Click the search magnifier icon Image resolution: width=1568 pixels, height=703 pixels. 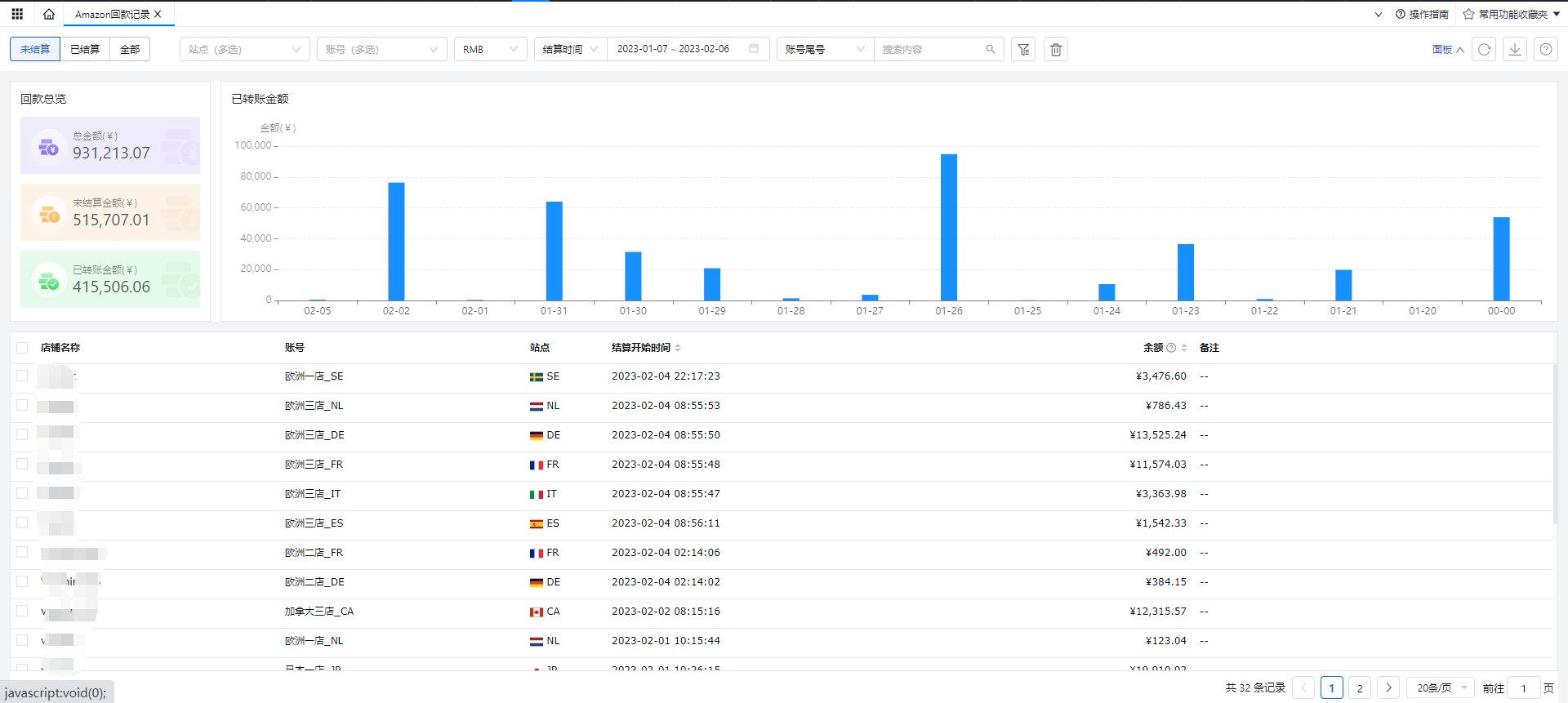click(x=991, y=49)
